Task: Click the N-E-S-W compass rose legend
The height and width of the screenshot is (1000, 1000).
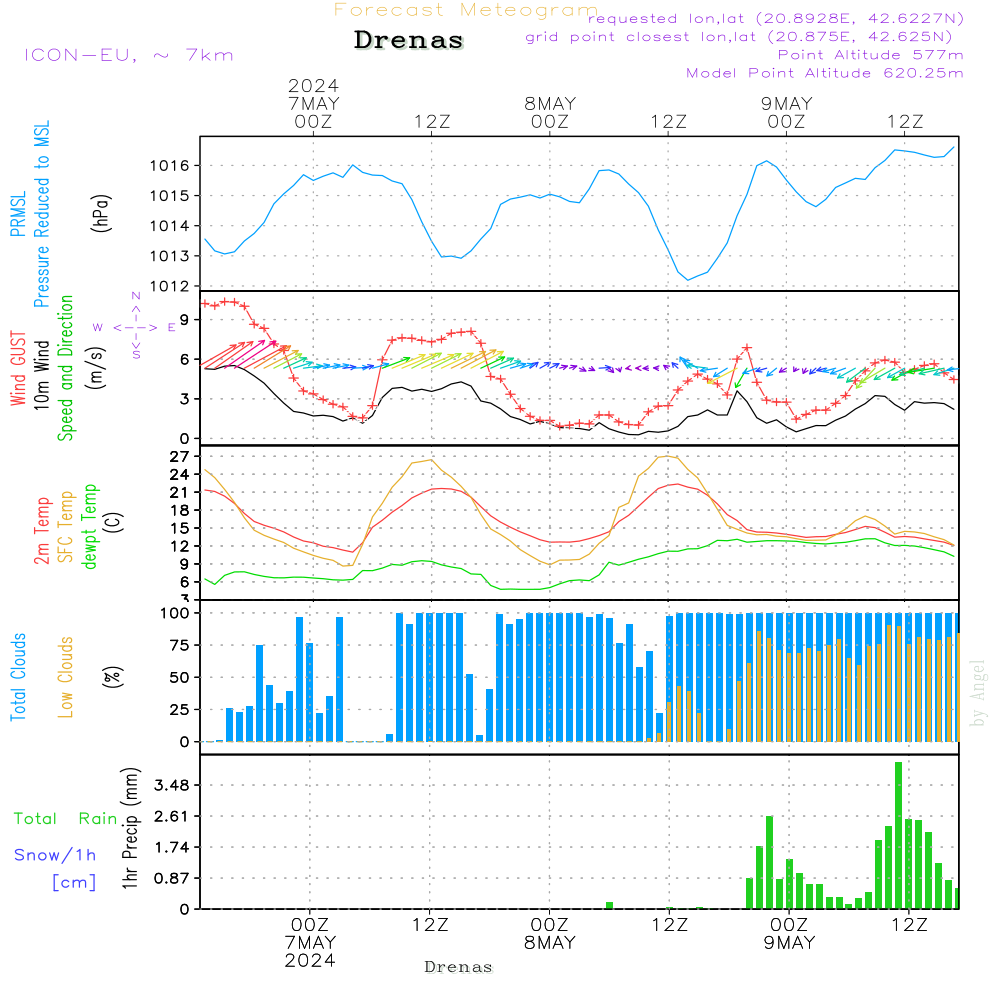Action: [136, 327]
